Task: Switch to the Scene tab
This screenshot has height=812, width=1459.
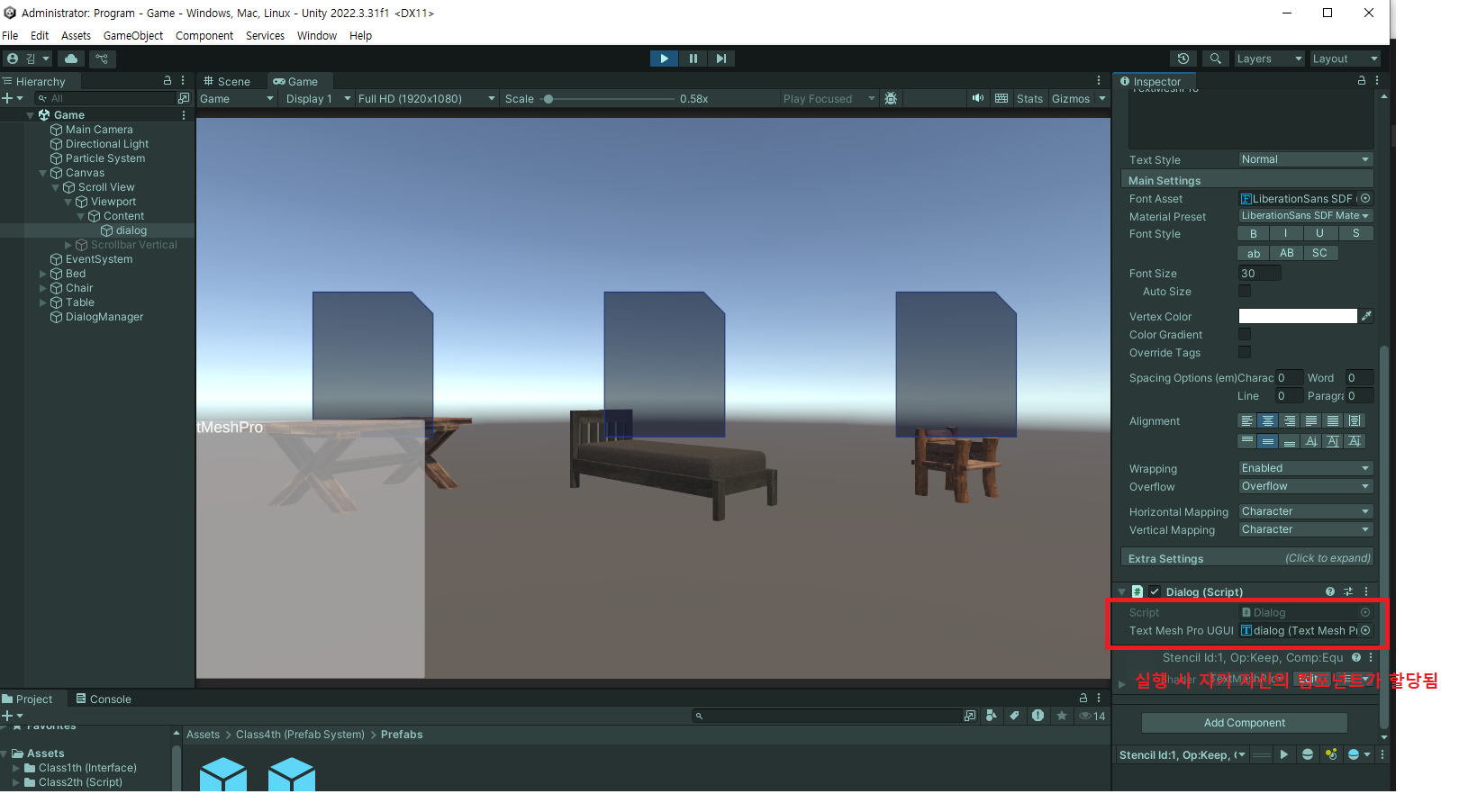Action: point(227,81)
